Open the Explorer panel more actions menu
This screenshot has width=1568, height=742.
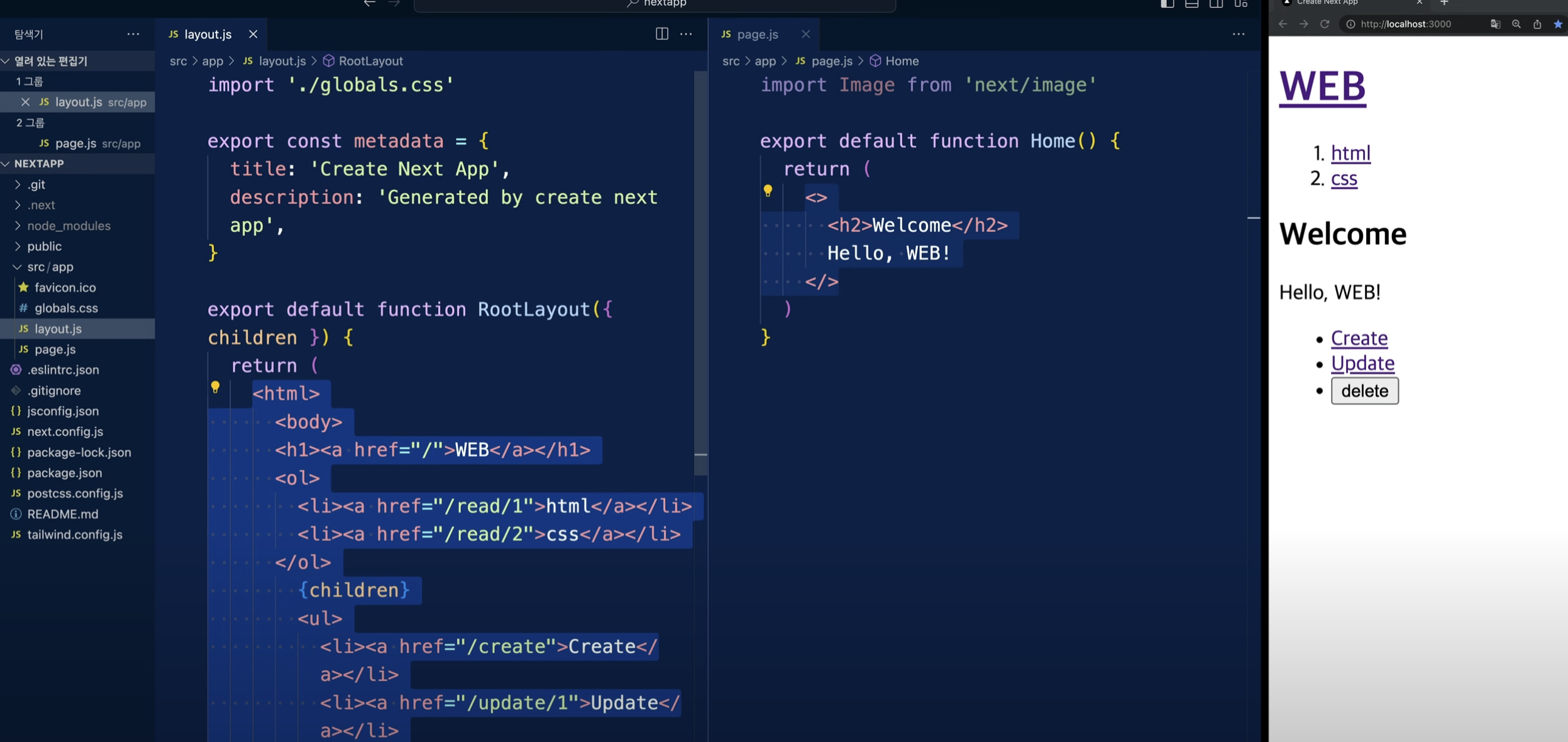(x=133, y=34)
